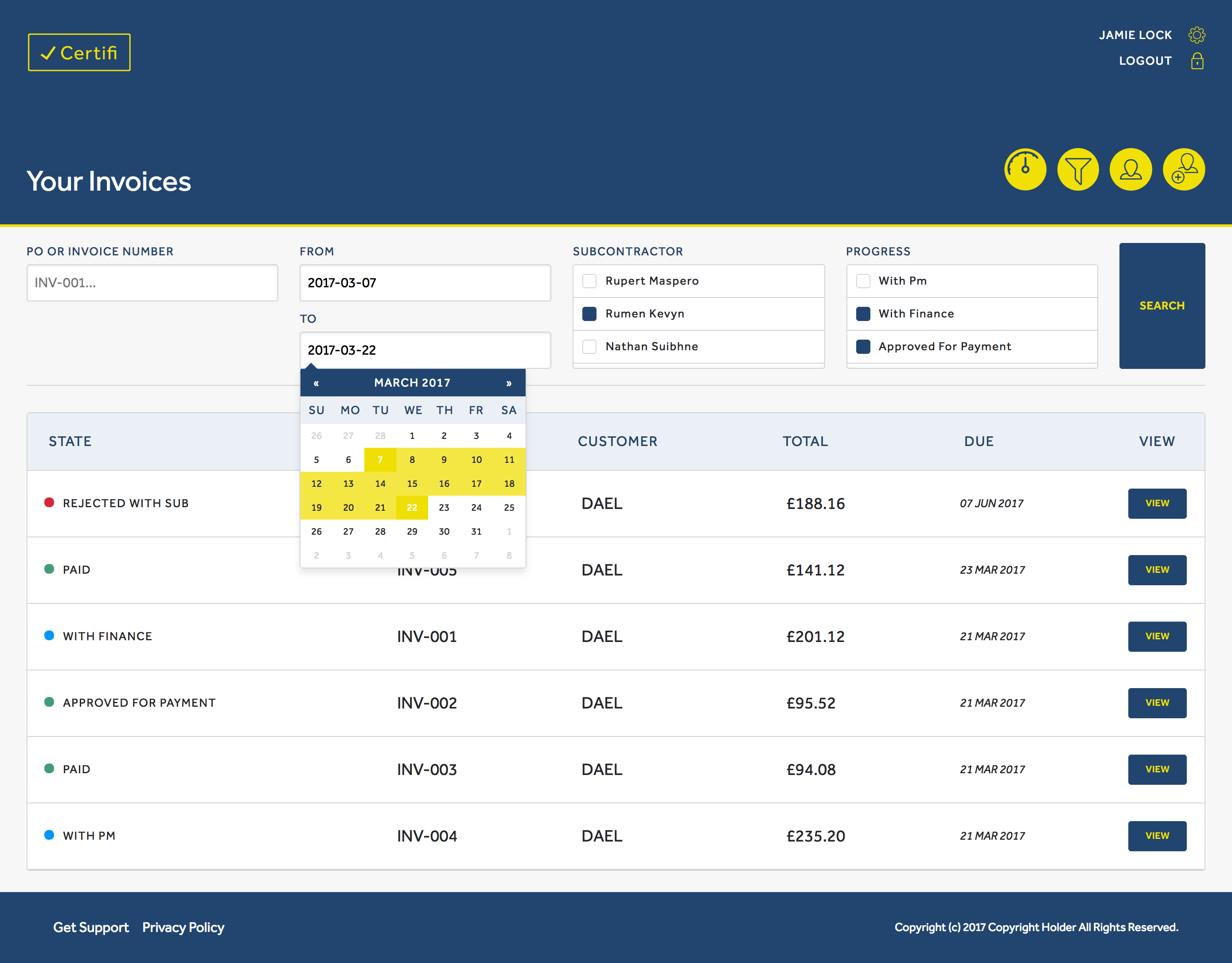Viewport: 1232px width, 963px height.
Task: Click the padlock logout icon
Action: click(x=1197, y=61)
